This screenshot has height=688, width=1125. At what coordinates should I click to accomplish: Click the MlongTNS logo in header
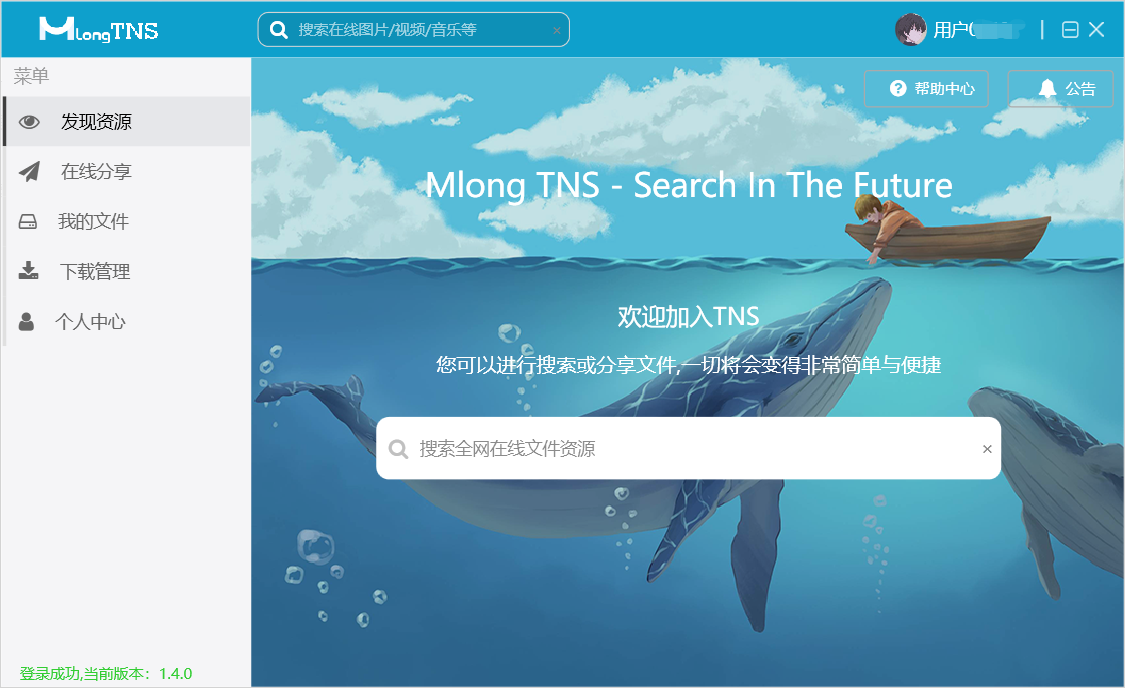tap(98, 29)
